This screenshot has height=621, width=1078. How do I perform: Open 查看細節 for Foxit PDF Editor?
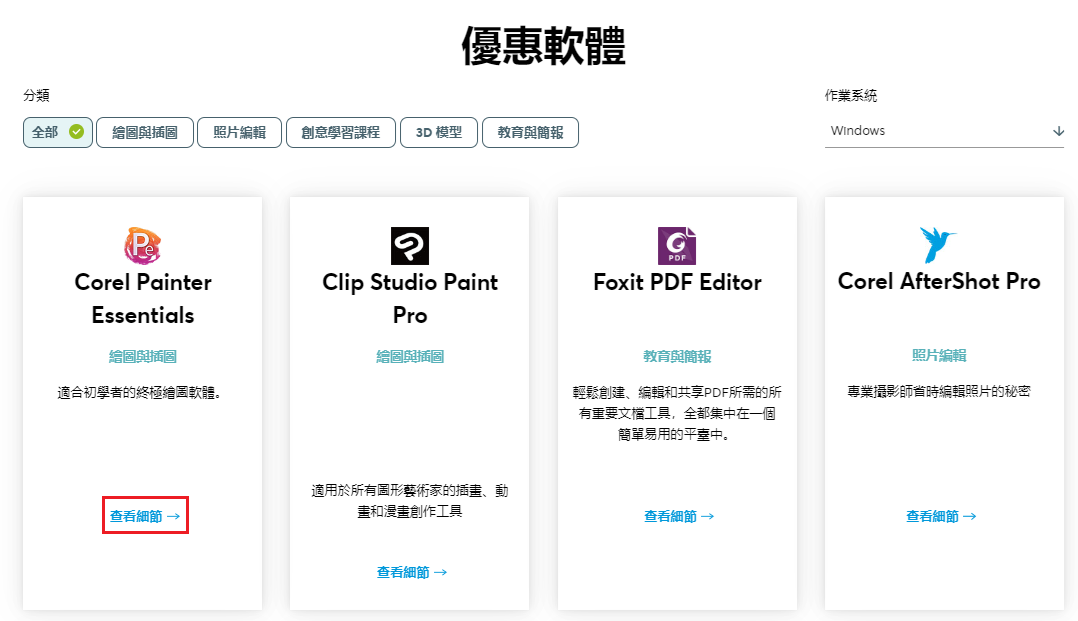679,516
